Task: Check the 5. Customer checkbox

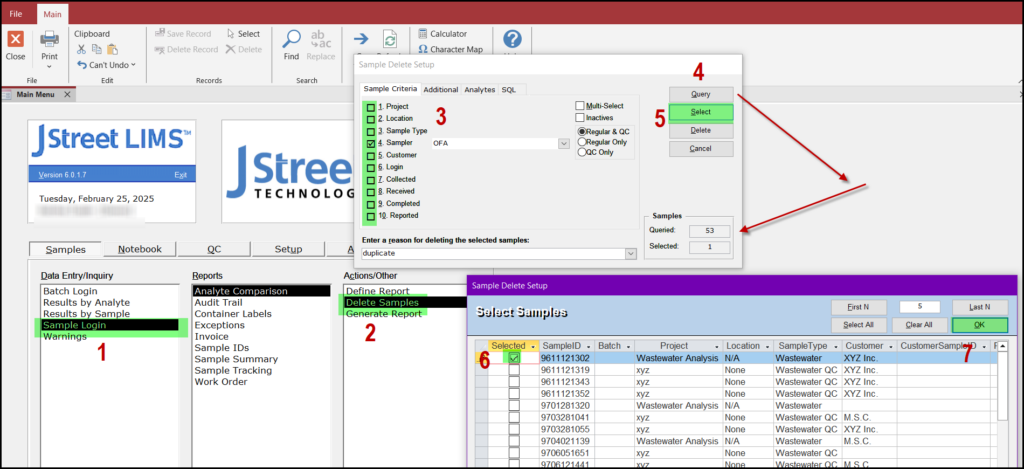Action: point(371,155)
